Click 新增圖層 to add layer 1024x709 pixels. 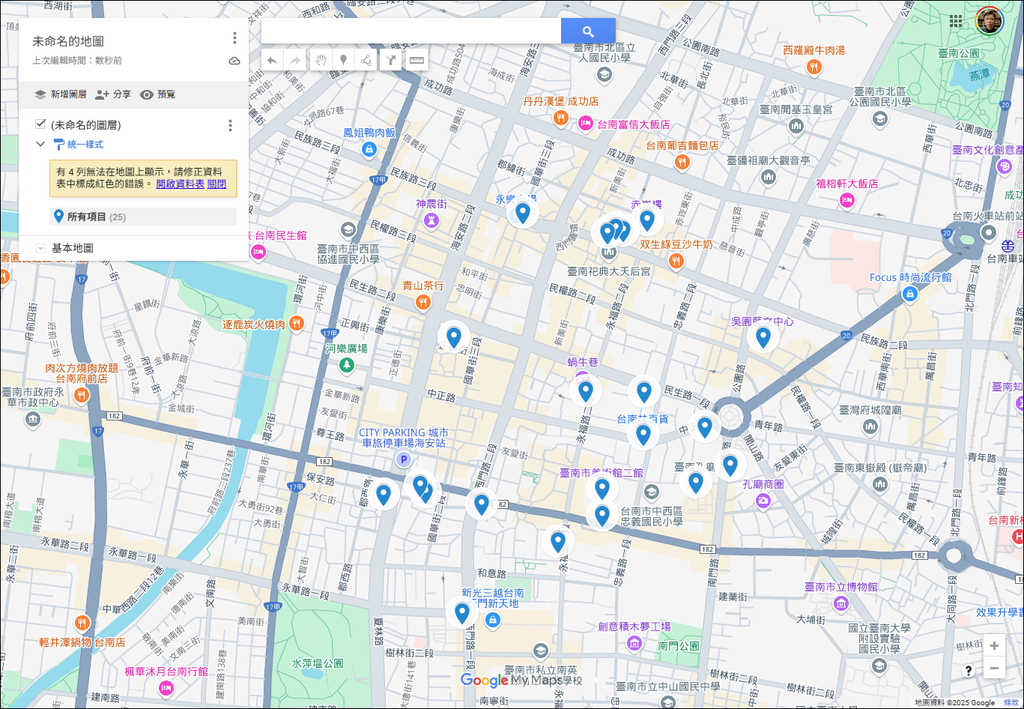60,94
